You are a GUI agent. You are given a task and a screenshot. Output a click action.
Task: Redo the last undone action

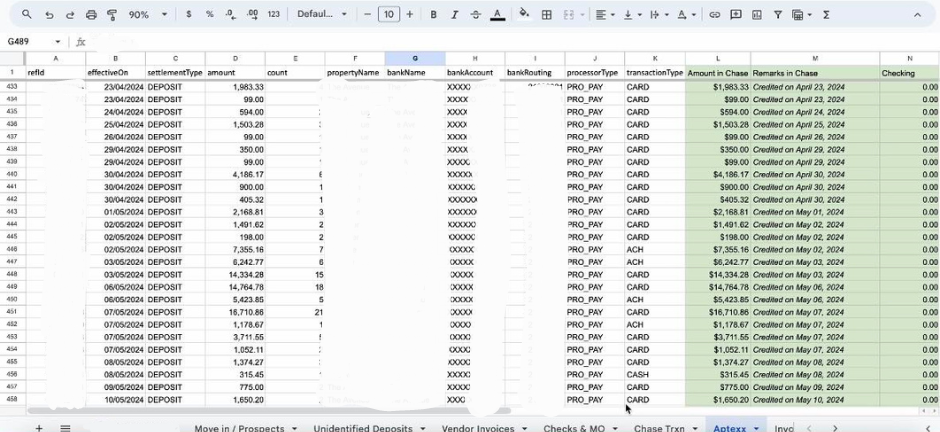pyautogui.click(x=70, y=14)
